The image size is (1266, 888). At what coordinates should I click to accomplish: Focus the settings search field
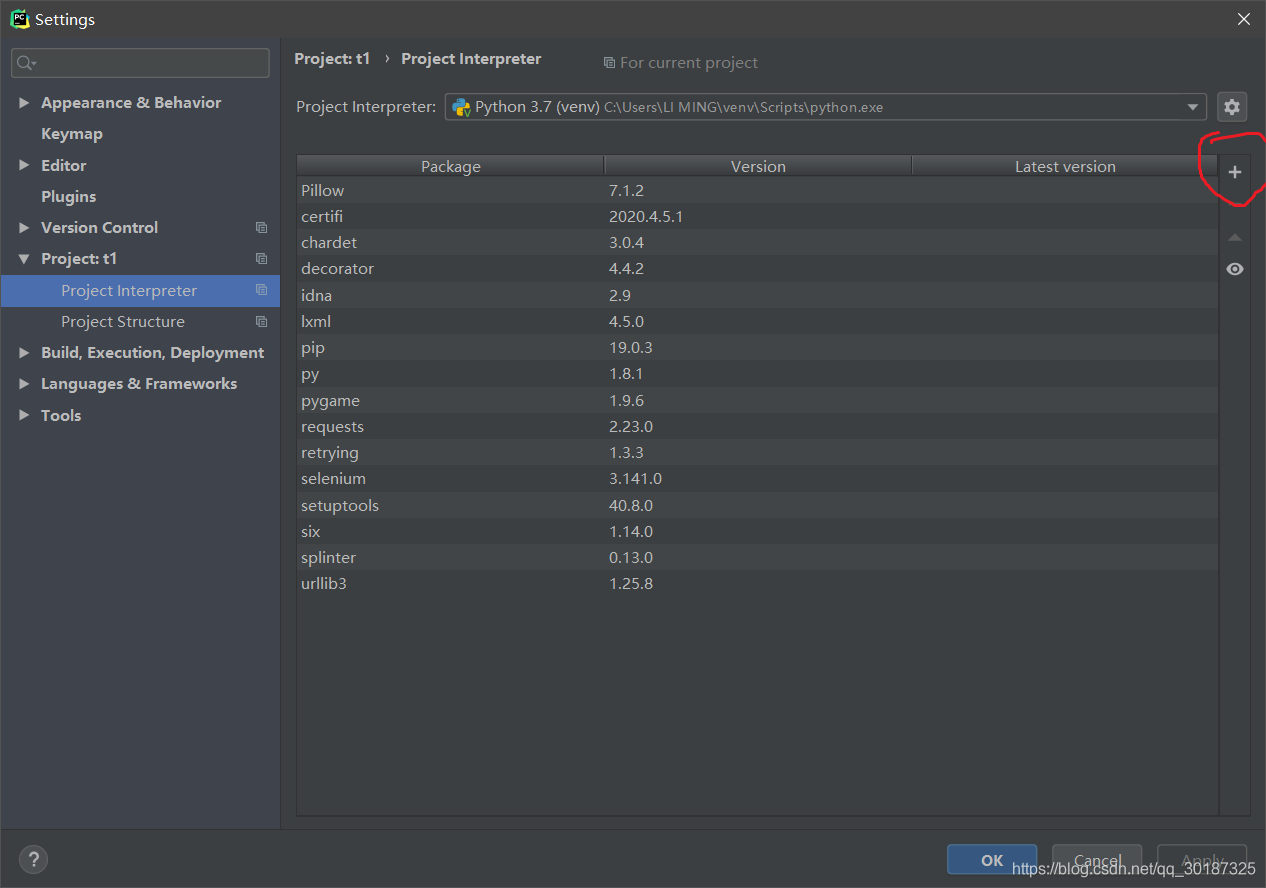140,63
